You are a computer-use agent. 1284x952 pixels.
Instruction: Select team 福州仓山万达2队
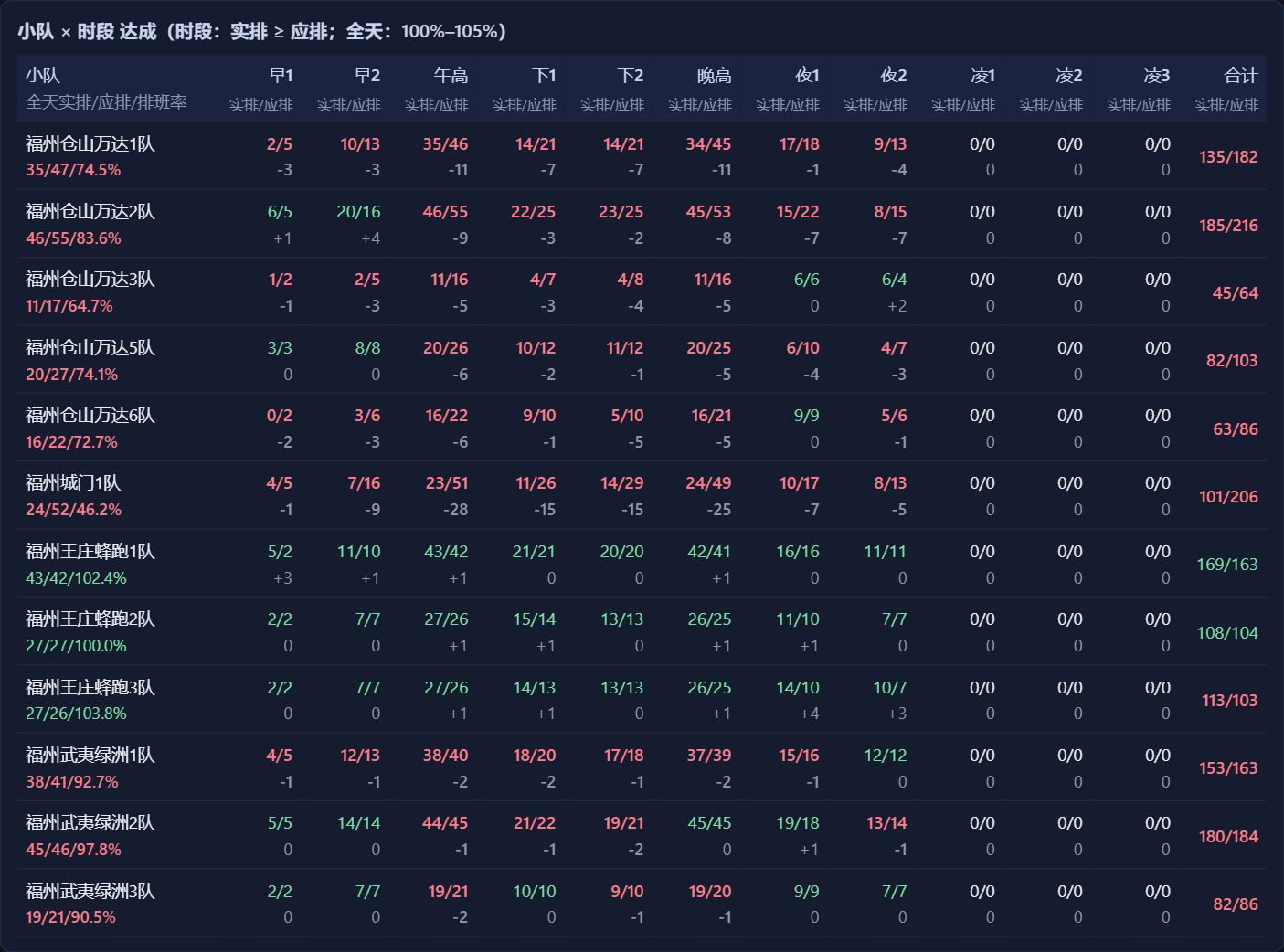point(90,212)
